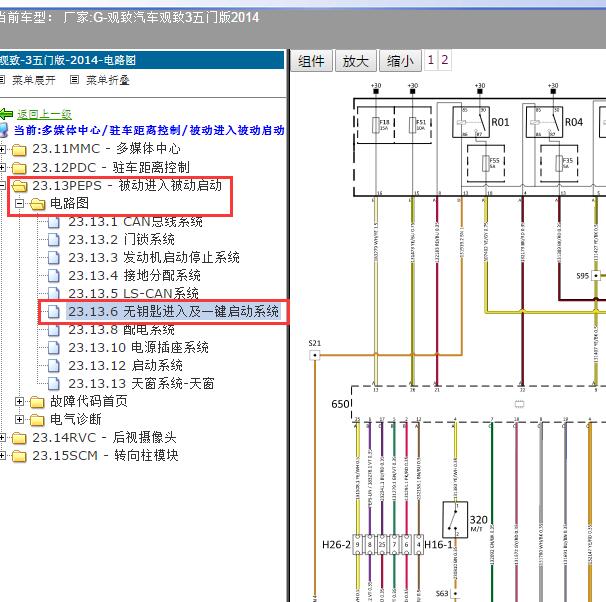Click the 23.13.5 LS-CAN document icon
Image resolution: width=606 pixels, height=602 pixels.
(54, 294)
